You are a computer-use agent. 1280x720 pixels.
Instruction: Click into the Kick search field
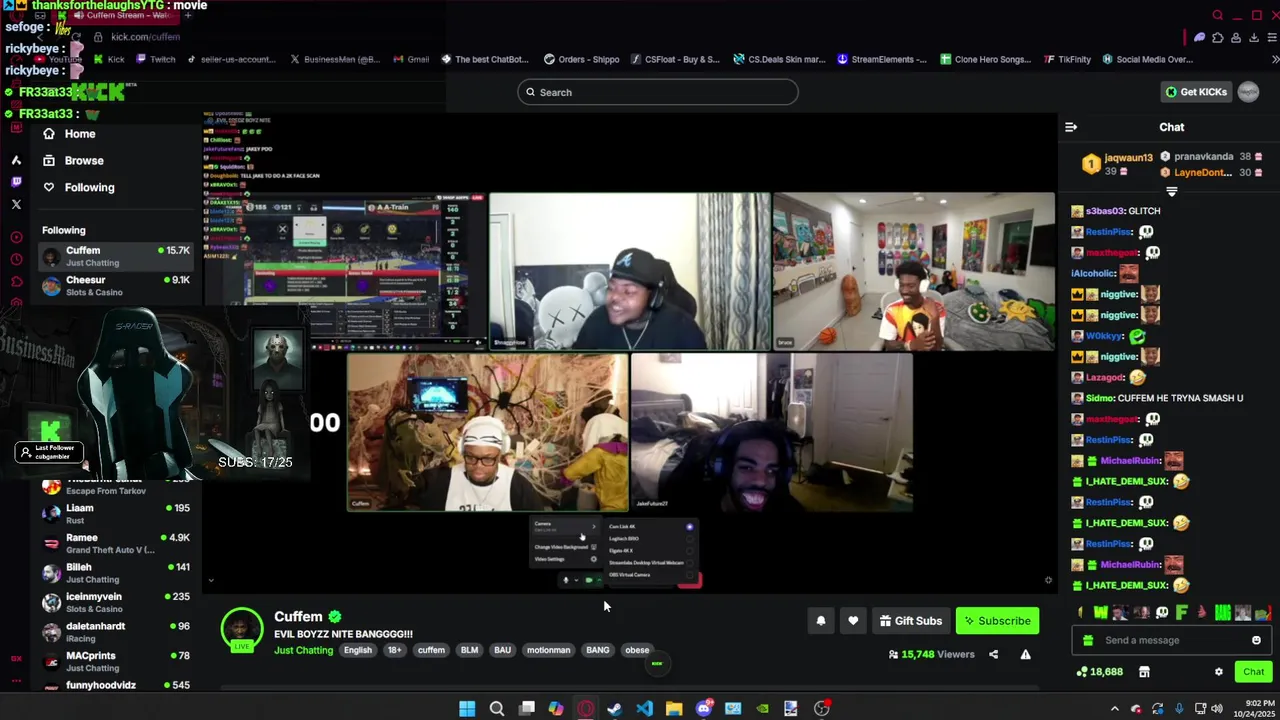click(x=658, y=92)
